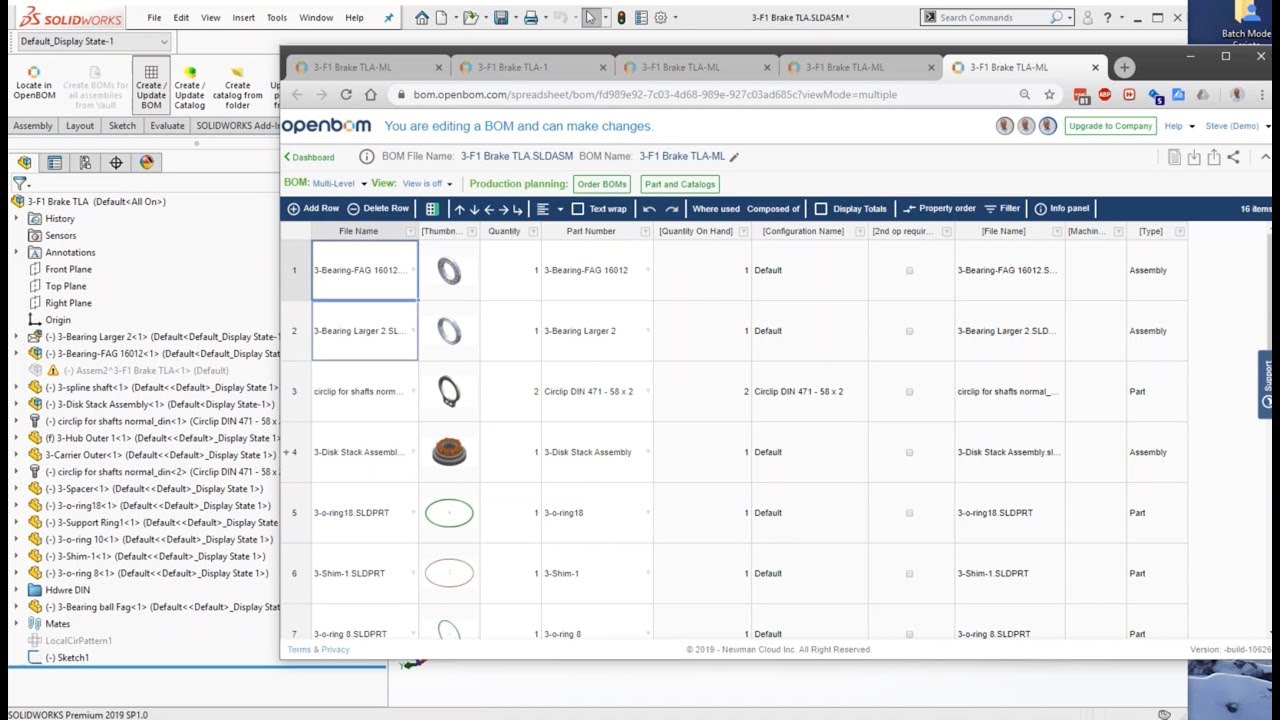The width and height of the screenshot is (1280, 720).
Task: Expand History node in feature tree
Action: click(x=17, y=218)
